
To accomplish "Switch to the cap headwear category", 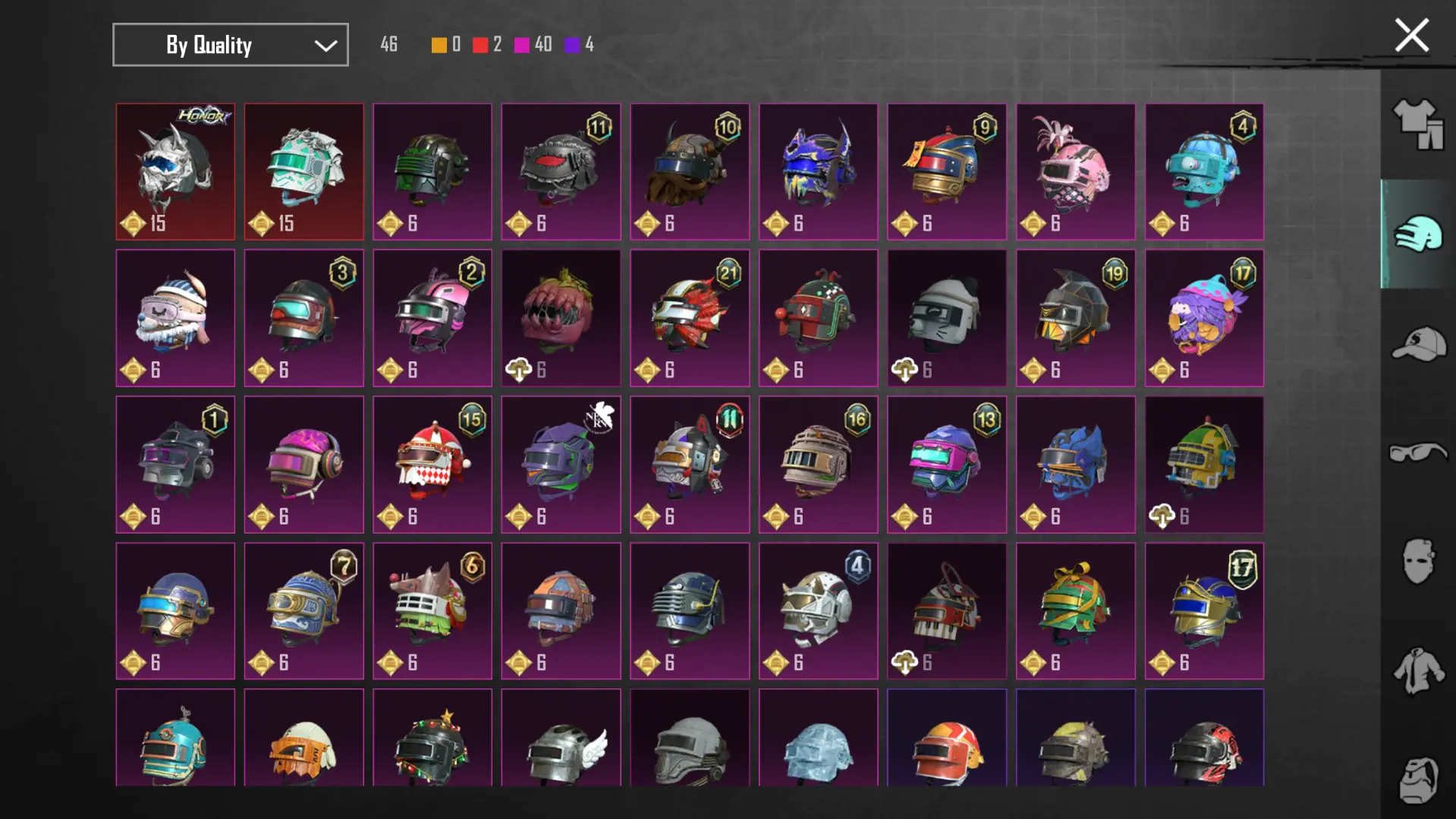I will point(1418,344).
